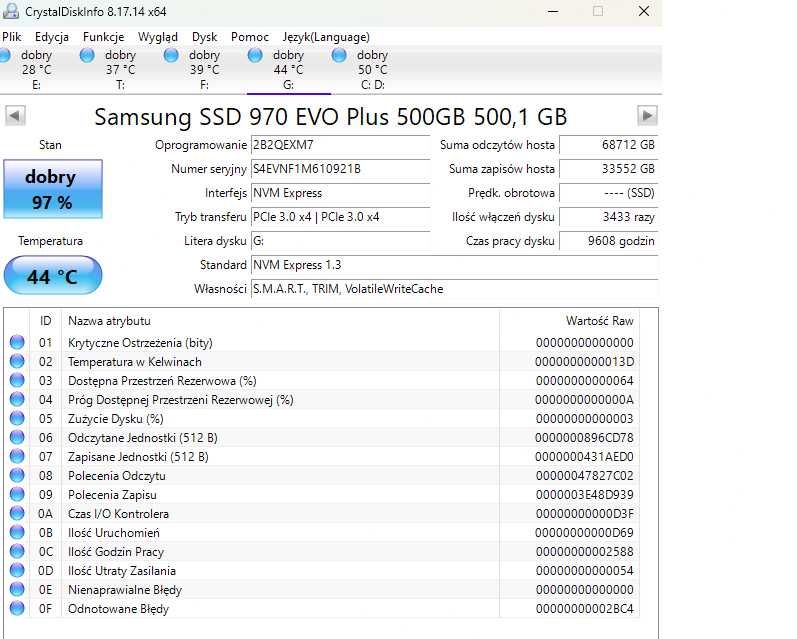Select the Ilość Godzin Pracy row name

(116, 552)
